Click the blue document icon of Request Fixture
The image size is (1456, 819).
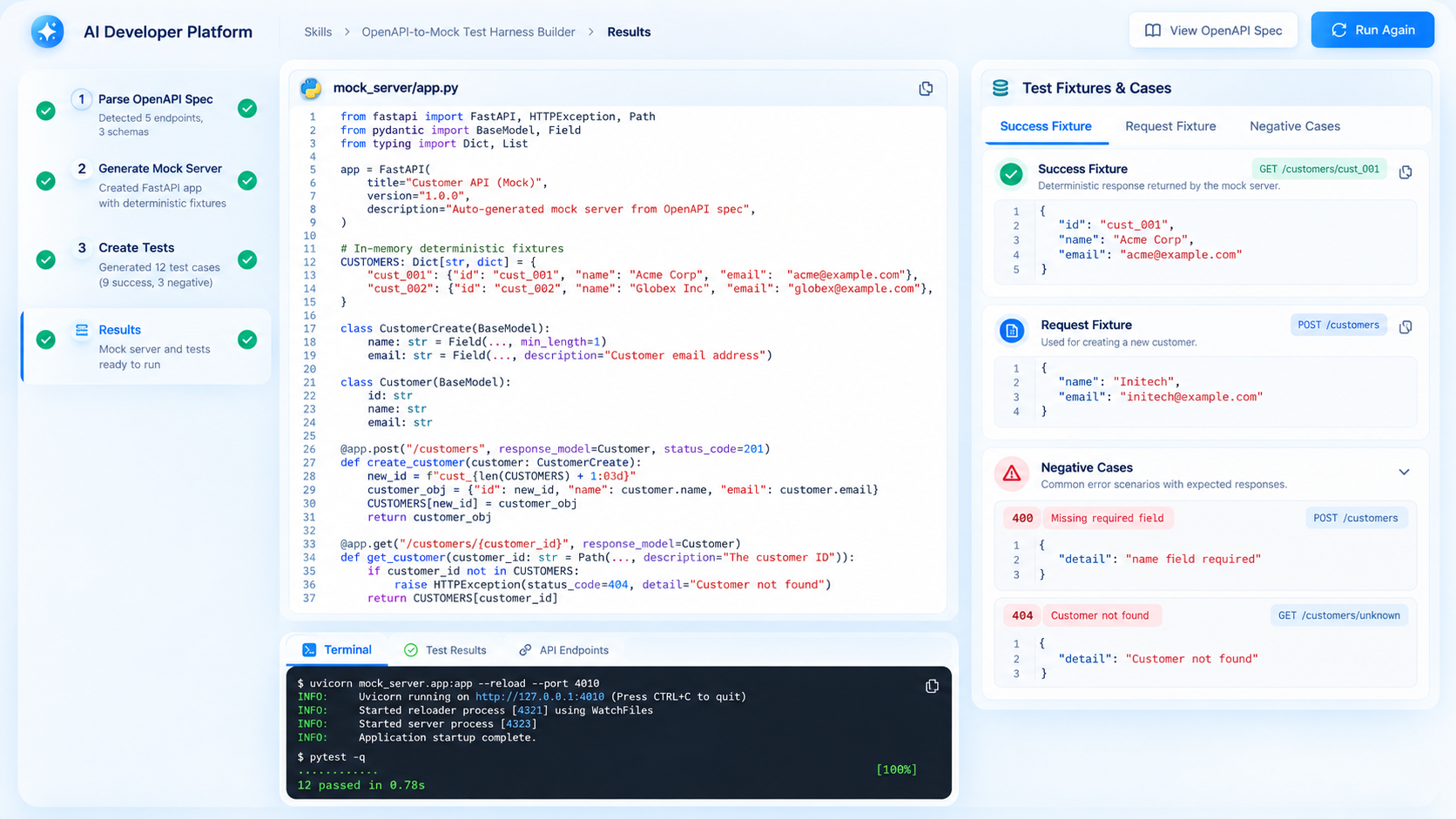point(1012,331)
